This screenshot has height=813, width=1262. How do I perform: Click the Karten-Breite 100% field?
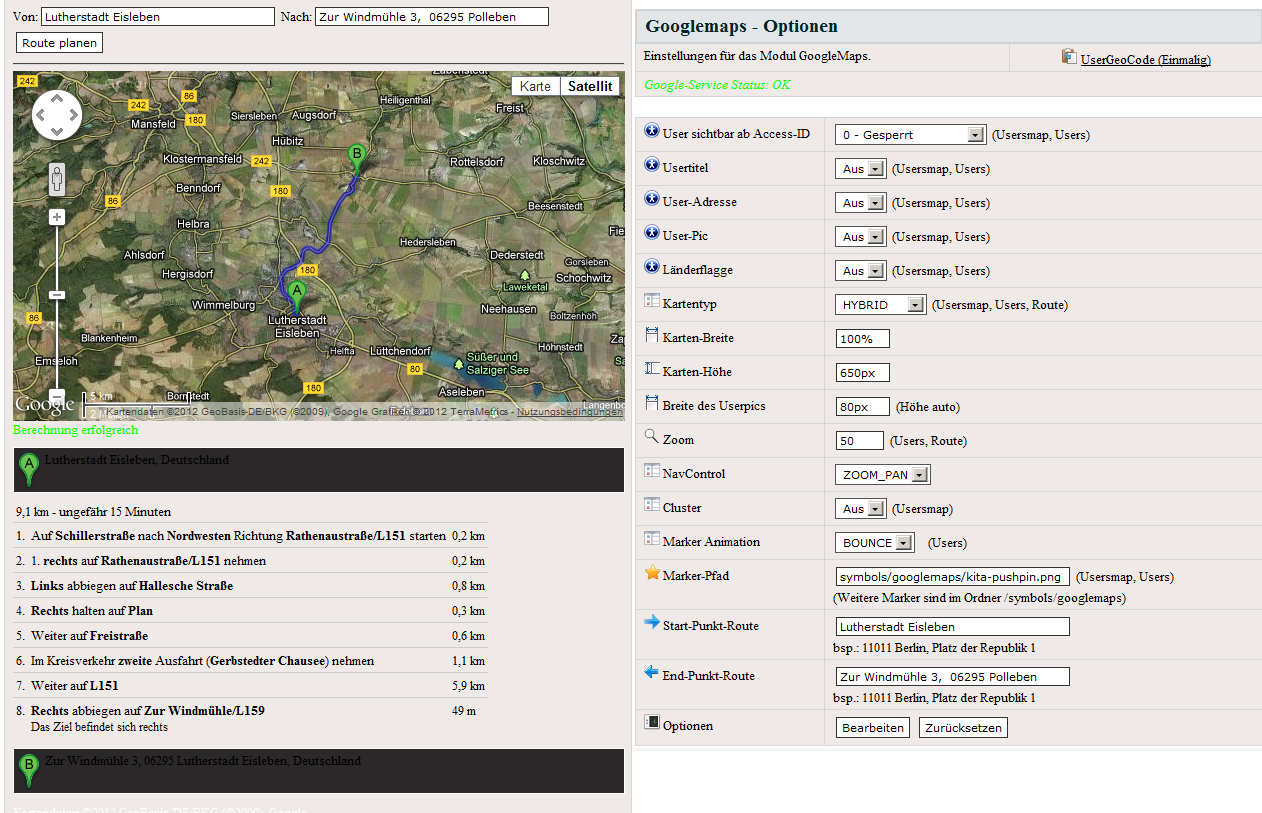(x=863, y=339)
